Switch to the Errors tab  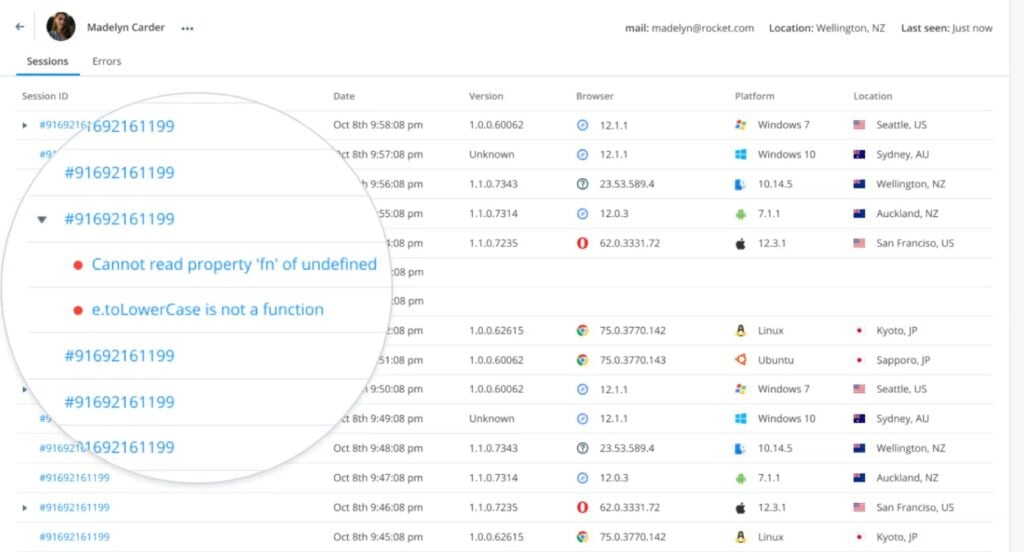tap(106, 61)
